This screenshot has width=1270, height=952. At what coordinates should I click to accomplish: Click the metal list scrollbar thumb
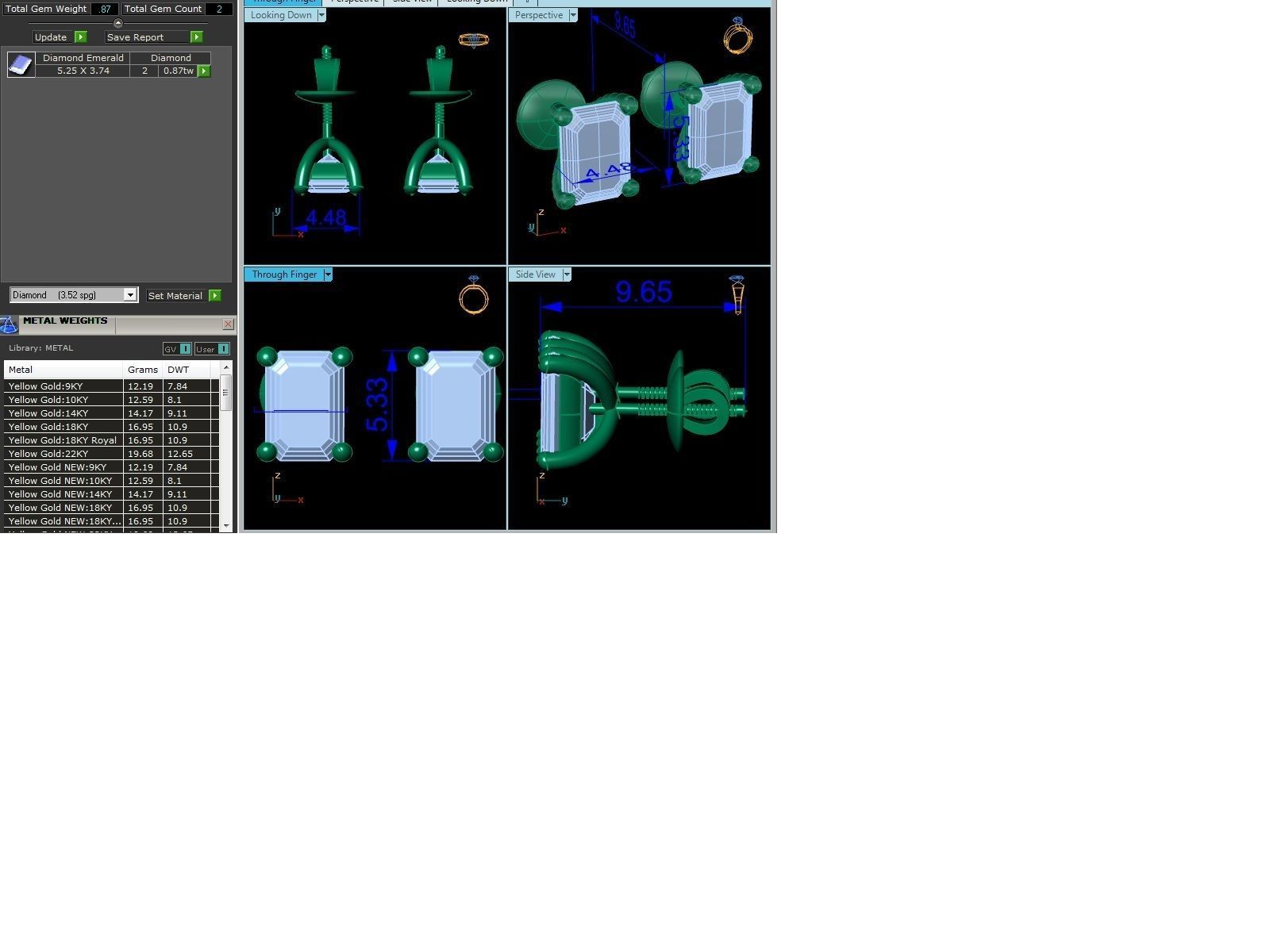coord(226,393)
